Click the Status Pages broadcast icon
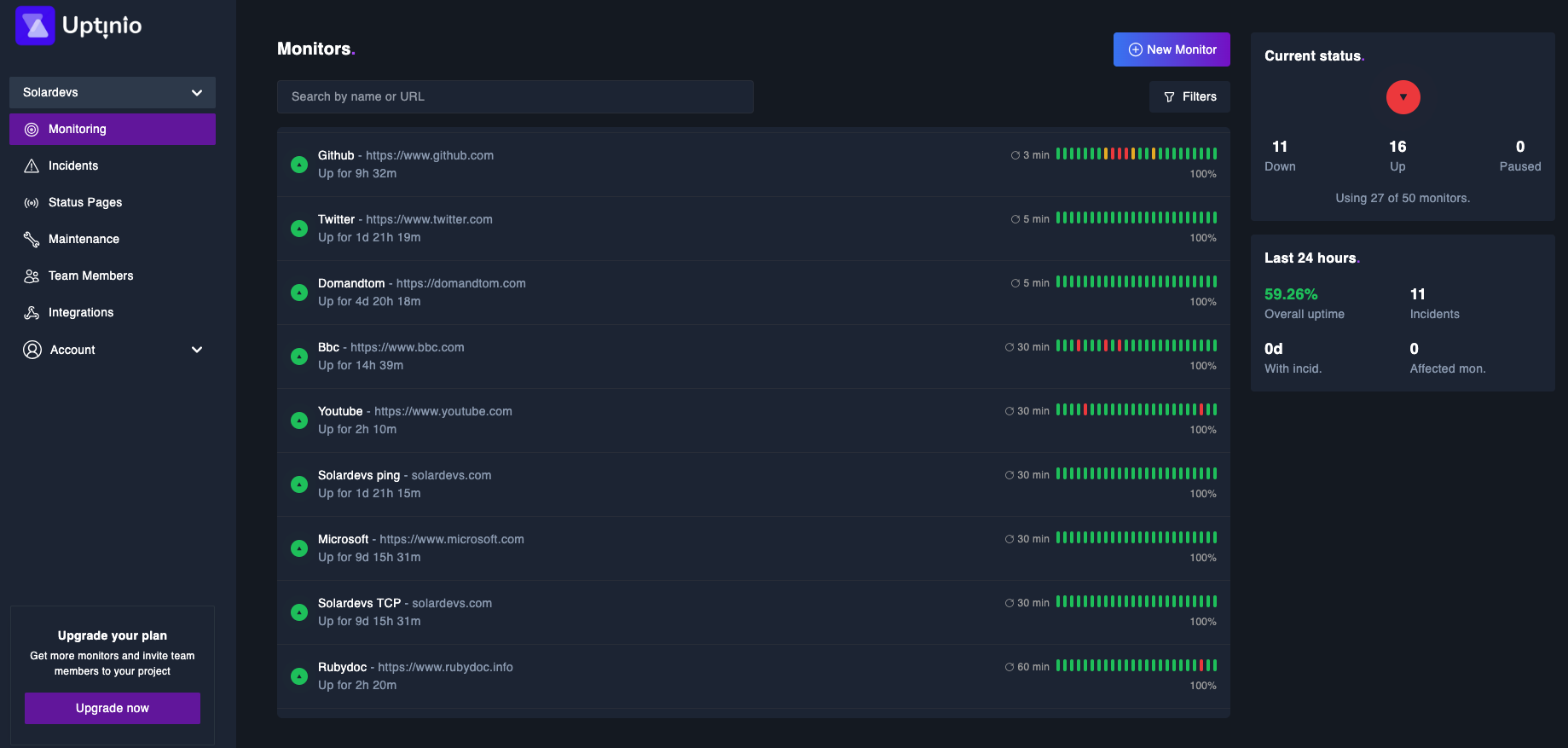 [32, 203]
